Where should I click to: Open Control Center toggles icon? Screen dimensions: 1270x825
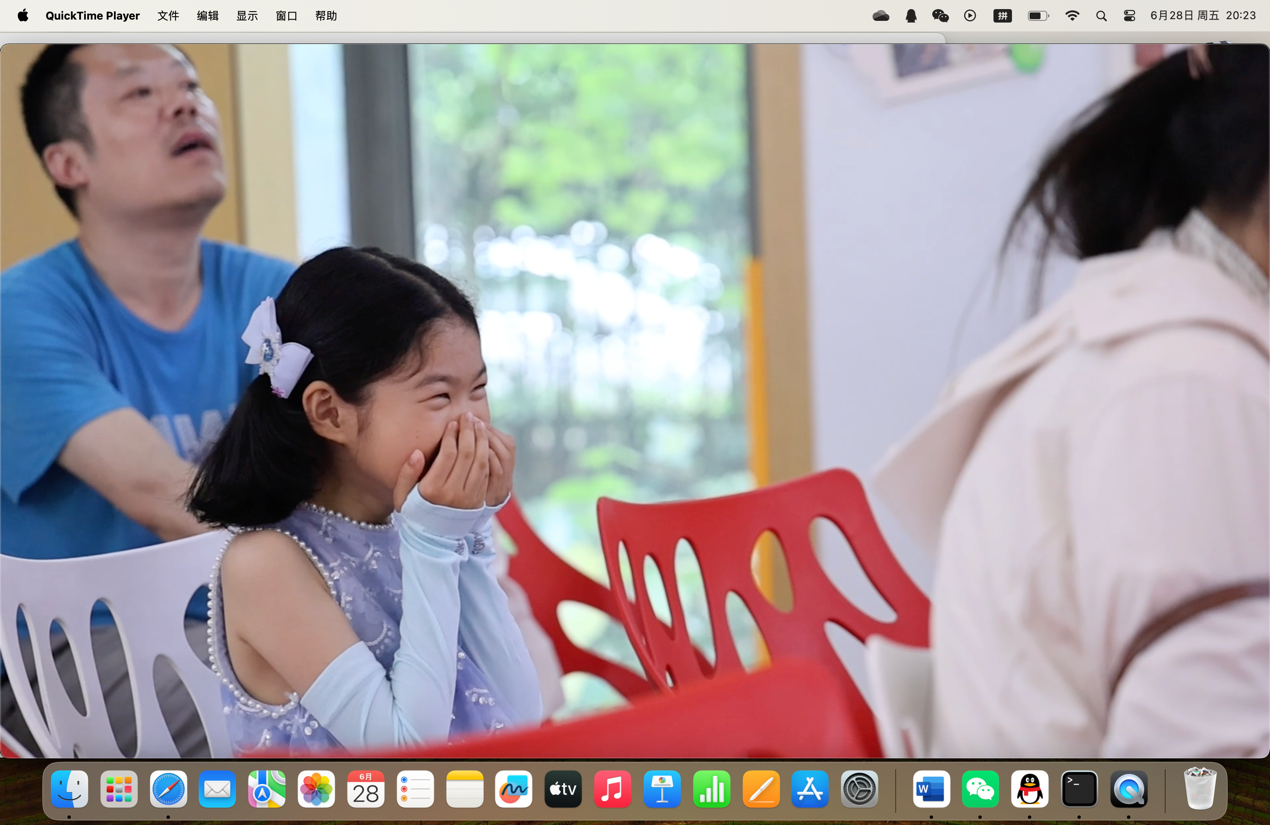1129,16
